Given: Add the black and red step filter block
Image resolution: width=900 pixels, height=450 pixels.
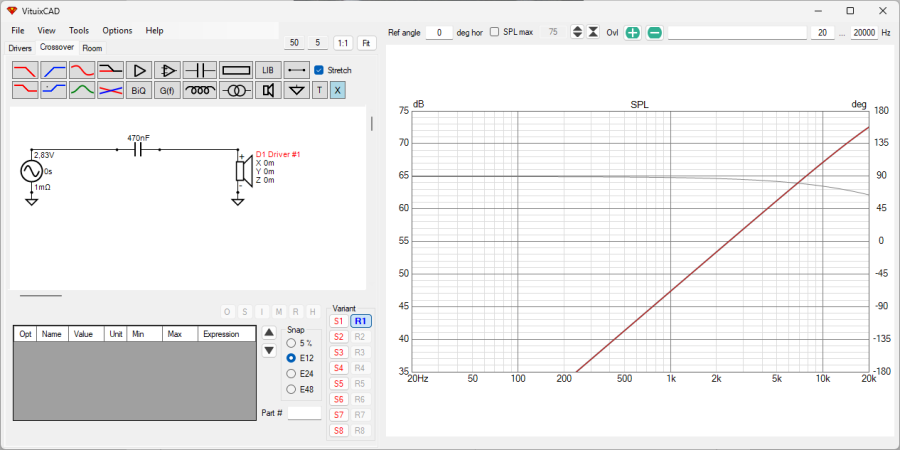Looking at the screenshot, I should click(110, 71).
